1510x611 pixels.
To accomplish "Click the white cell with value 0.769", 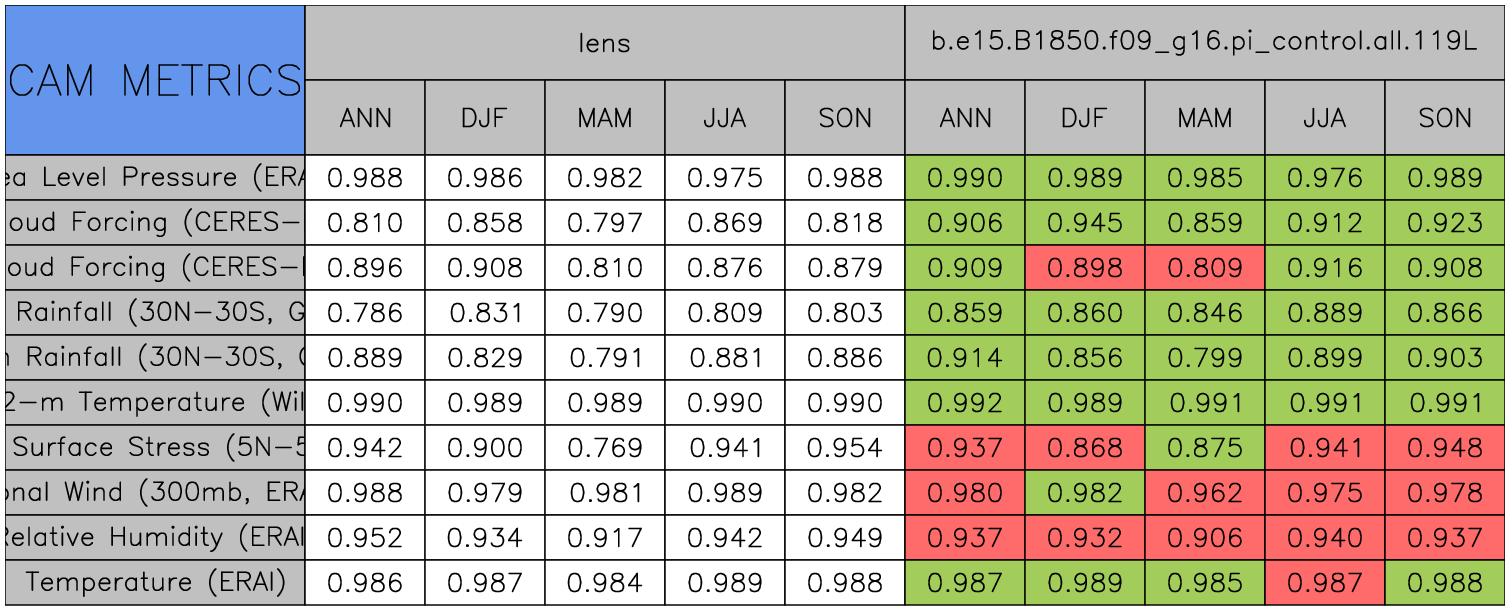I will point(604,447).
